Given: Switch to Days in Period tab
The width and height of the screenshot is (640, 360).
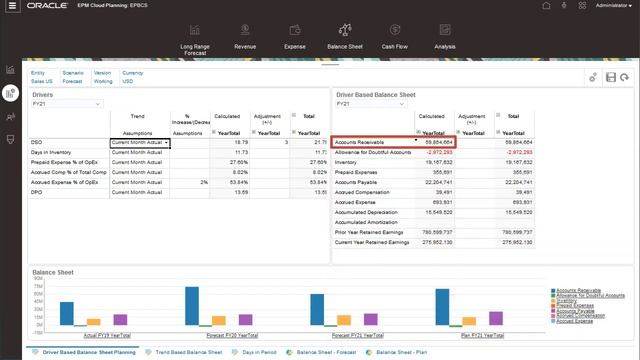Looking at the screenshot, I should tap(259, 352).
